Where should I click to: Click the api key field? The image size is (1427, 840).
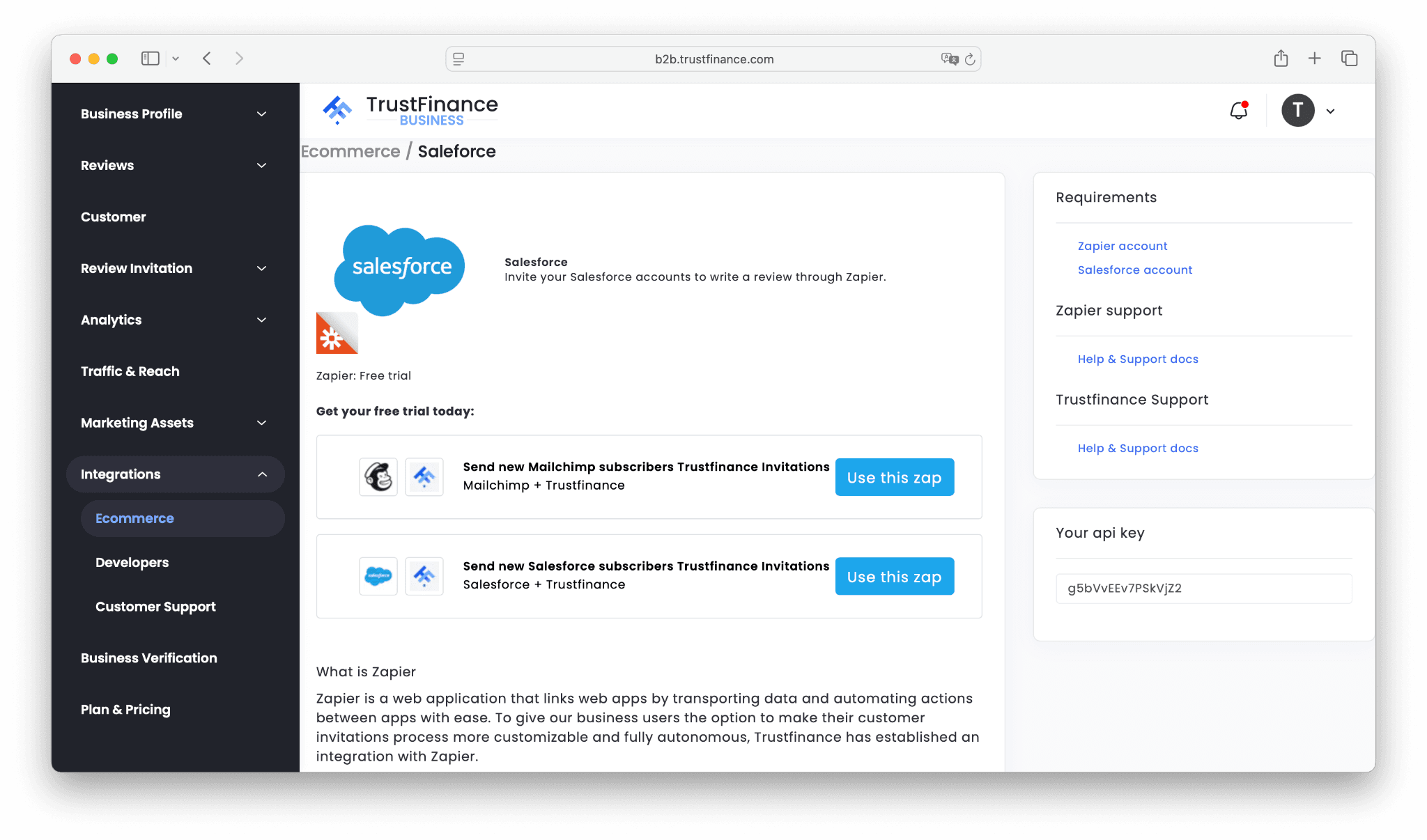pos(1203,588)
